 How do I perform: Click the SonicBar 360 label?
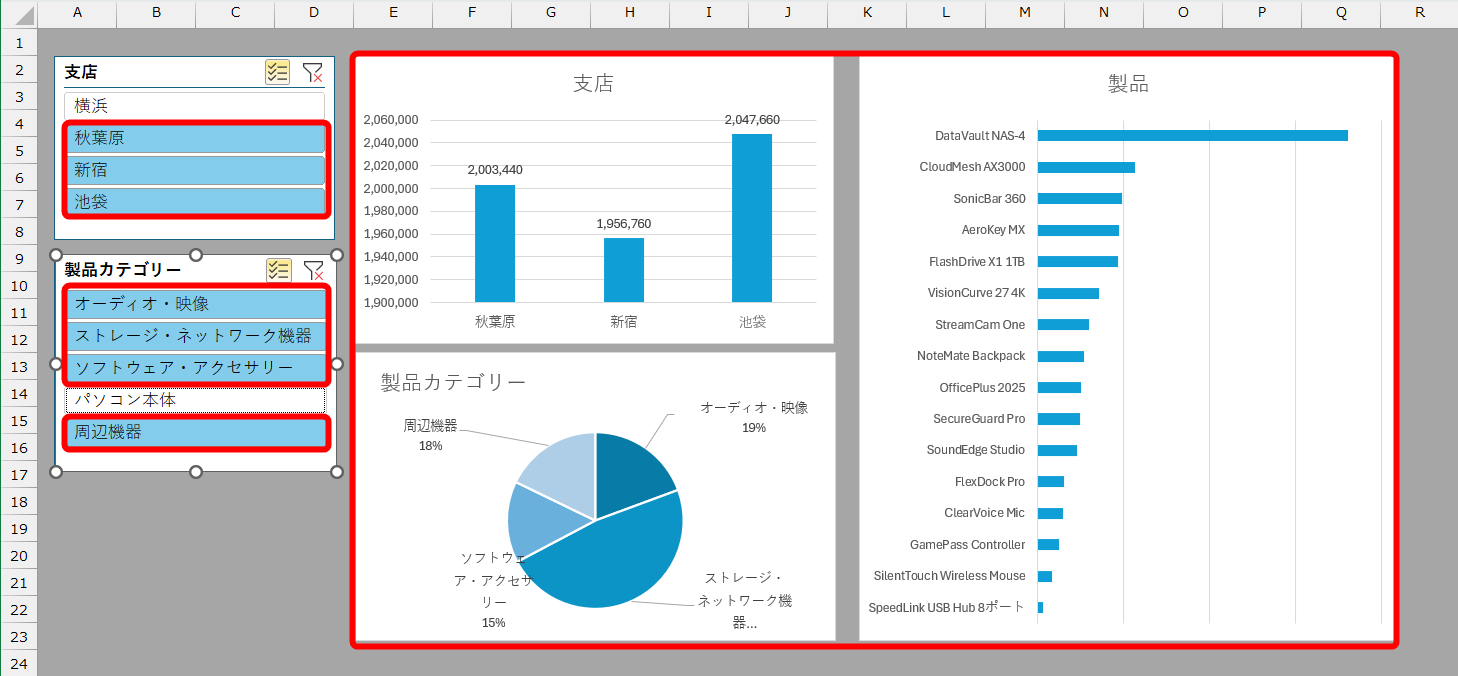click(x=989, y=199)
